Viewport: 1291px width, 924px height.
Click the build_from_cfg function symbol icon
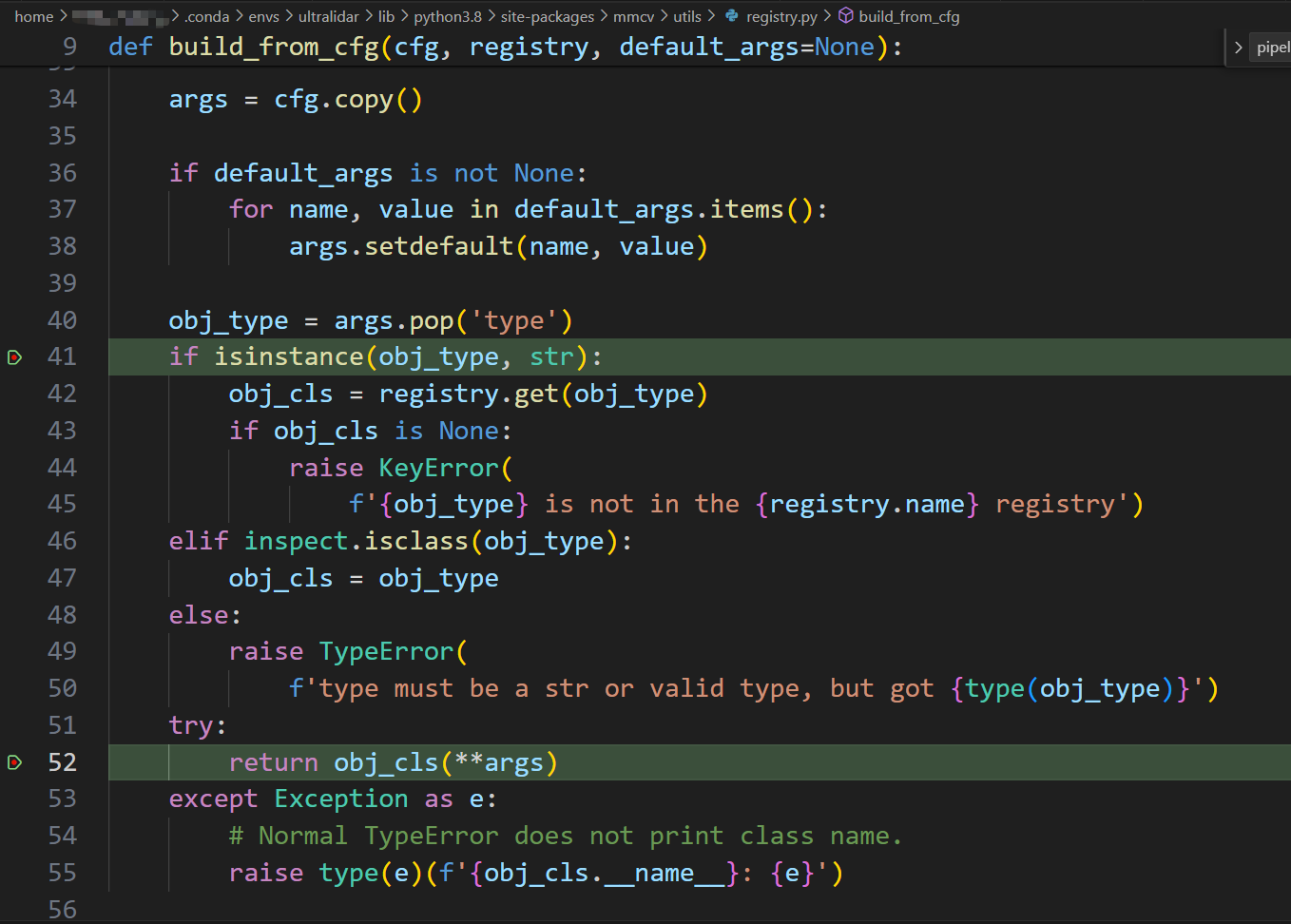tap(845, 16)
